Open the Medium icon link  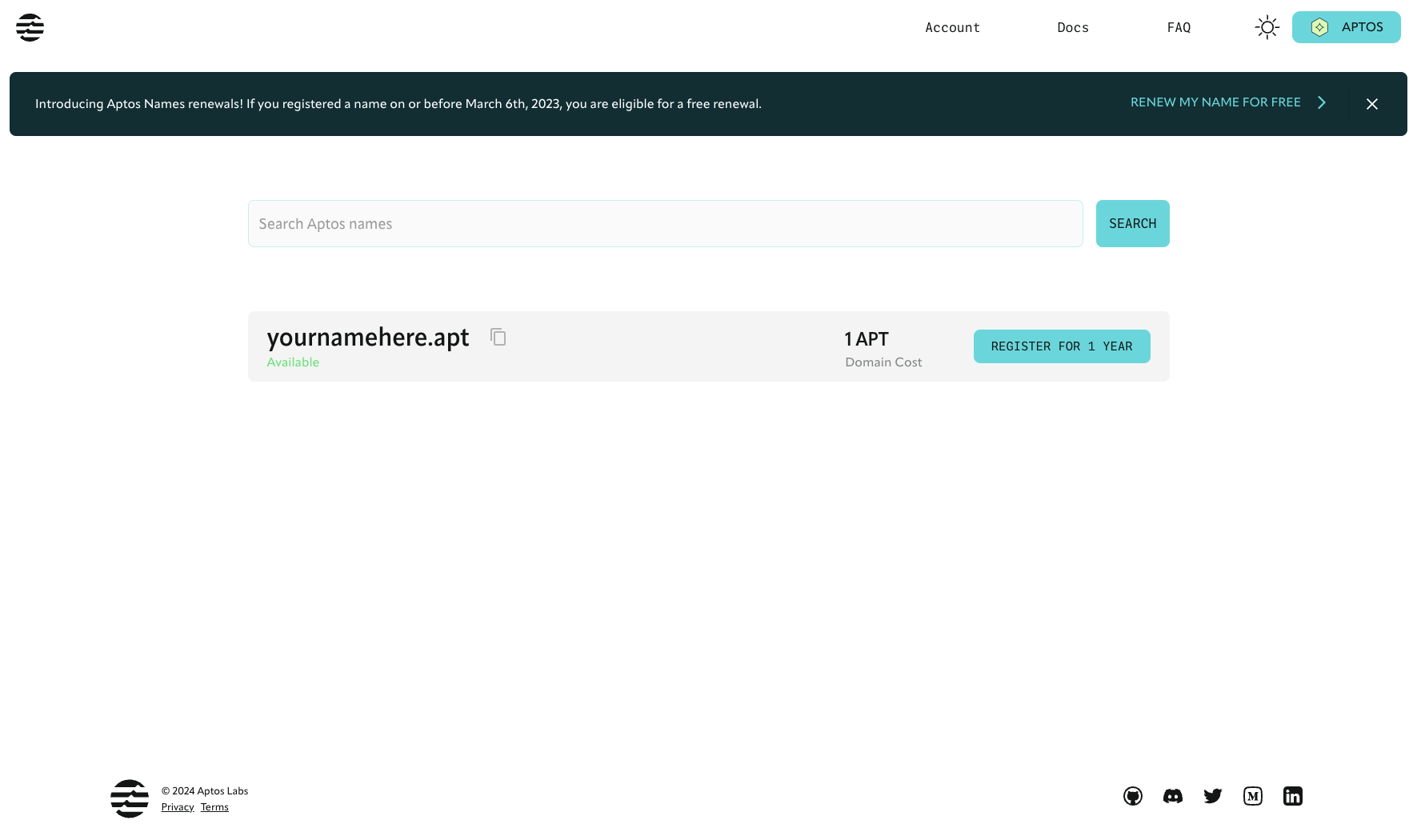coord(1253,796)
